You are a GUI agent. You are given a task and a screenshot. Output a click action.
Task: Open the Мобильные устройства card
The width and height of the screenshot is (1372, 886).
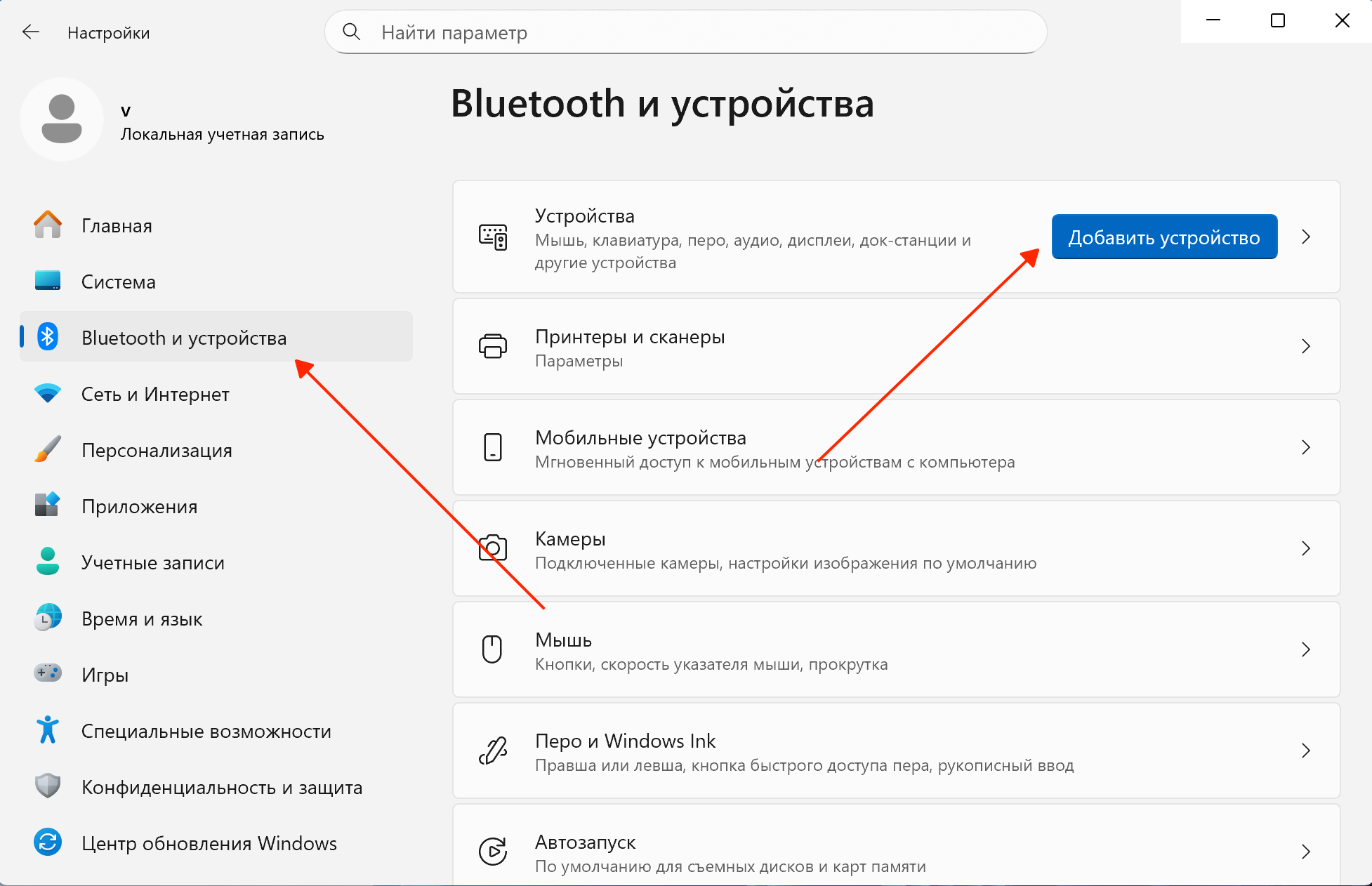[x=897, y=447]
